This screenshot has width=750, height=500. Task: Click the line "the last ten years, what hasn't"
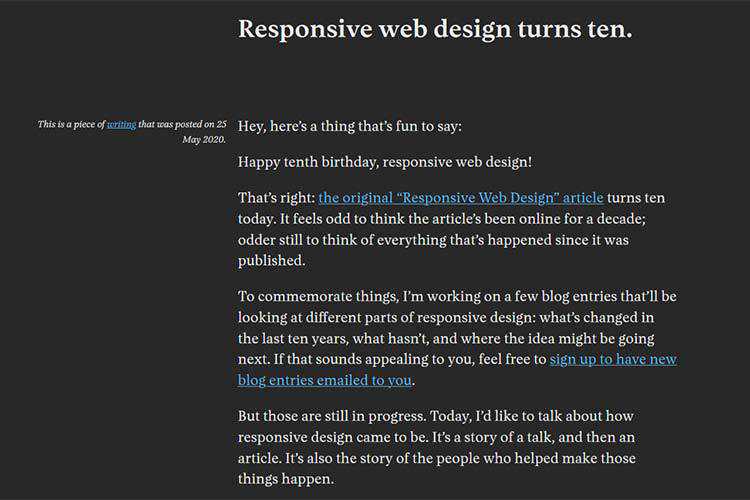[445, 339]
